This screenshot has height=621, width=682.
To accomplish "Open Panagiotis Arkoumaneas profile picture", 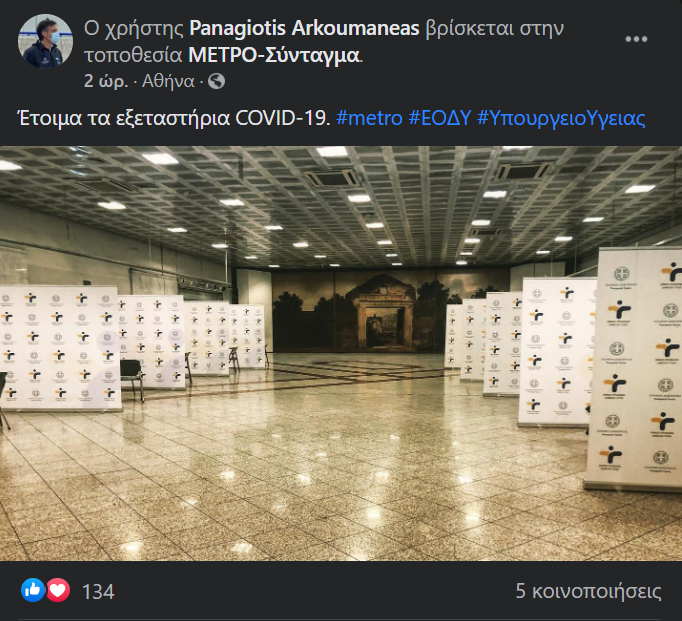I will 45,41.
